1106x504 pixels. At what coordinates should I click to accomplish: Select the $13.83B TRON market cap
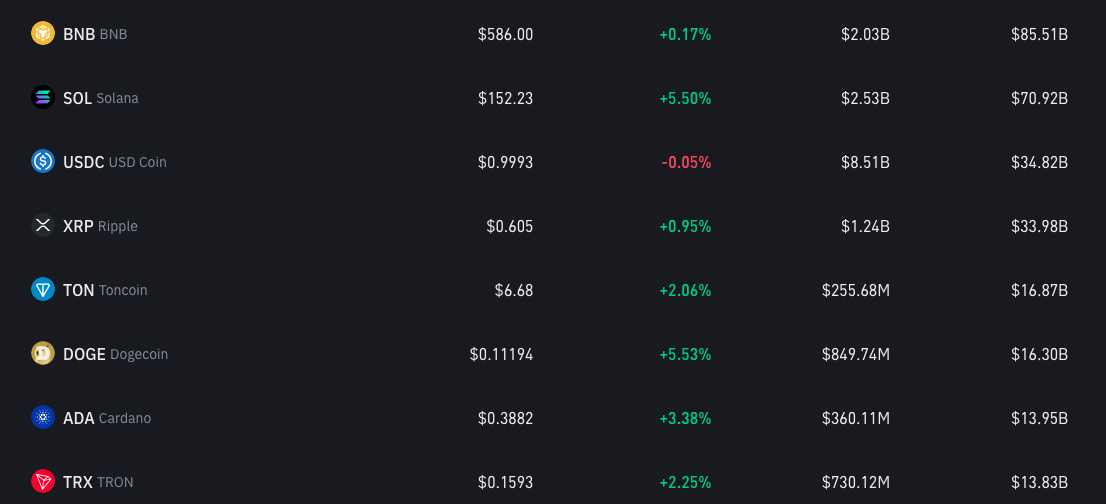pos(1039,482)
